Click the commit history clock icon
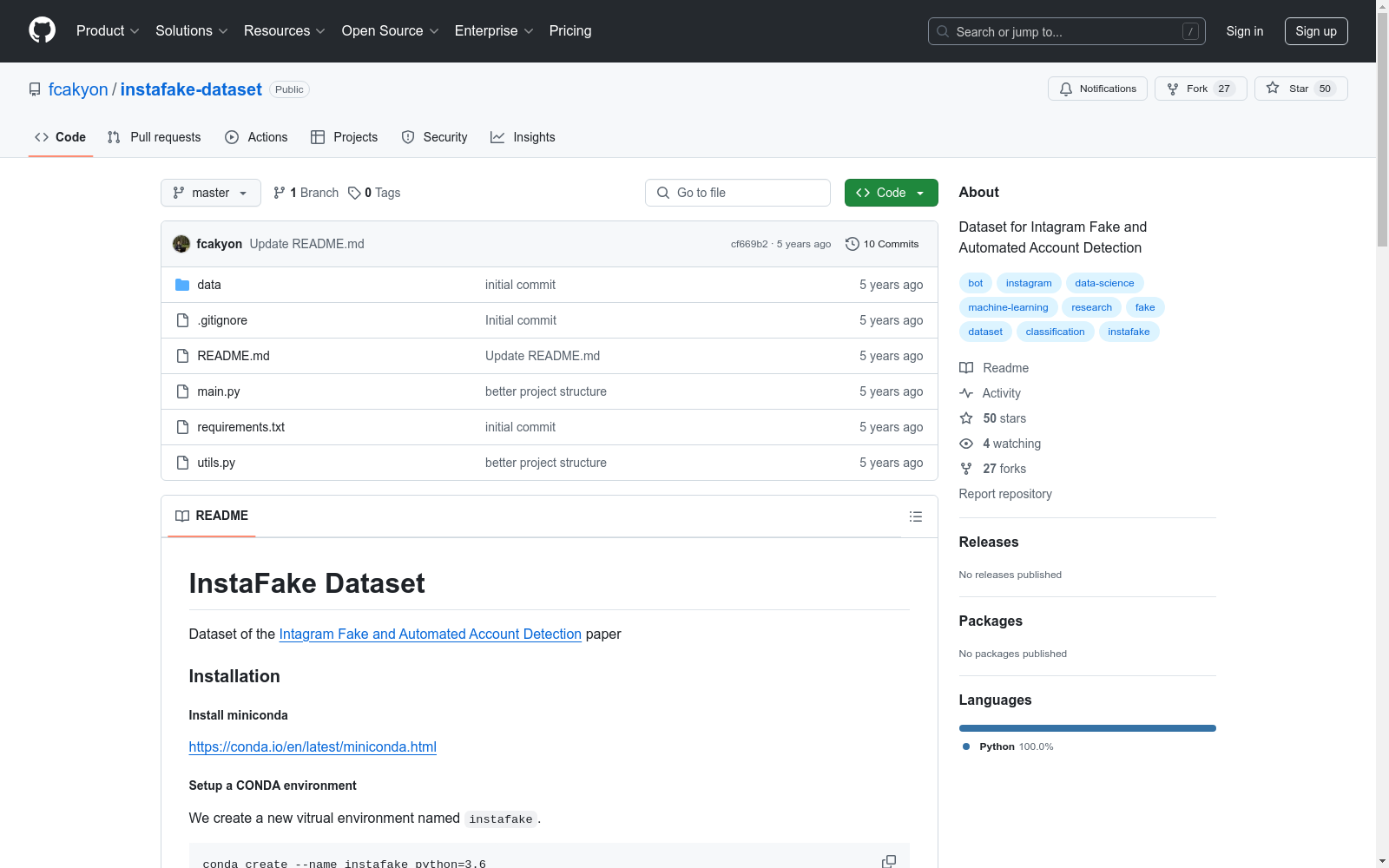Image resolution: width=1389 pixels, height=868 pixels. tap(852, 244)
